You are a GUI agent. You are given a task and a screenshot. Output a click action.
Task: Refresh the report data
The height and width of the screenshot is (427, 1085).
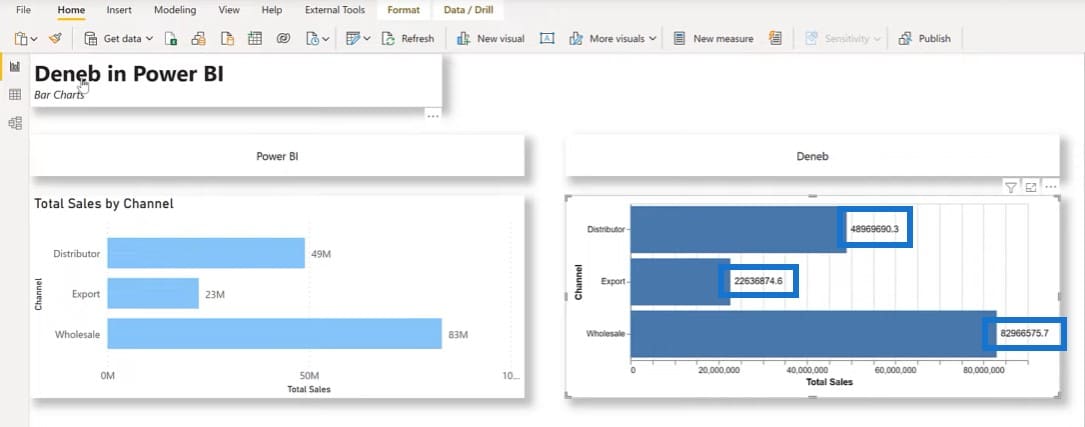pyautogui.click(x=408, y=39)
